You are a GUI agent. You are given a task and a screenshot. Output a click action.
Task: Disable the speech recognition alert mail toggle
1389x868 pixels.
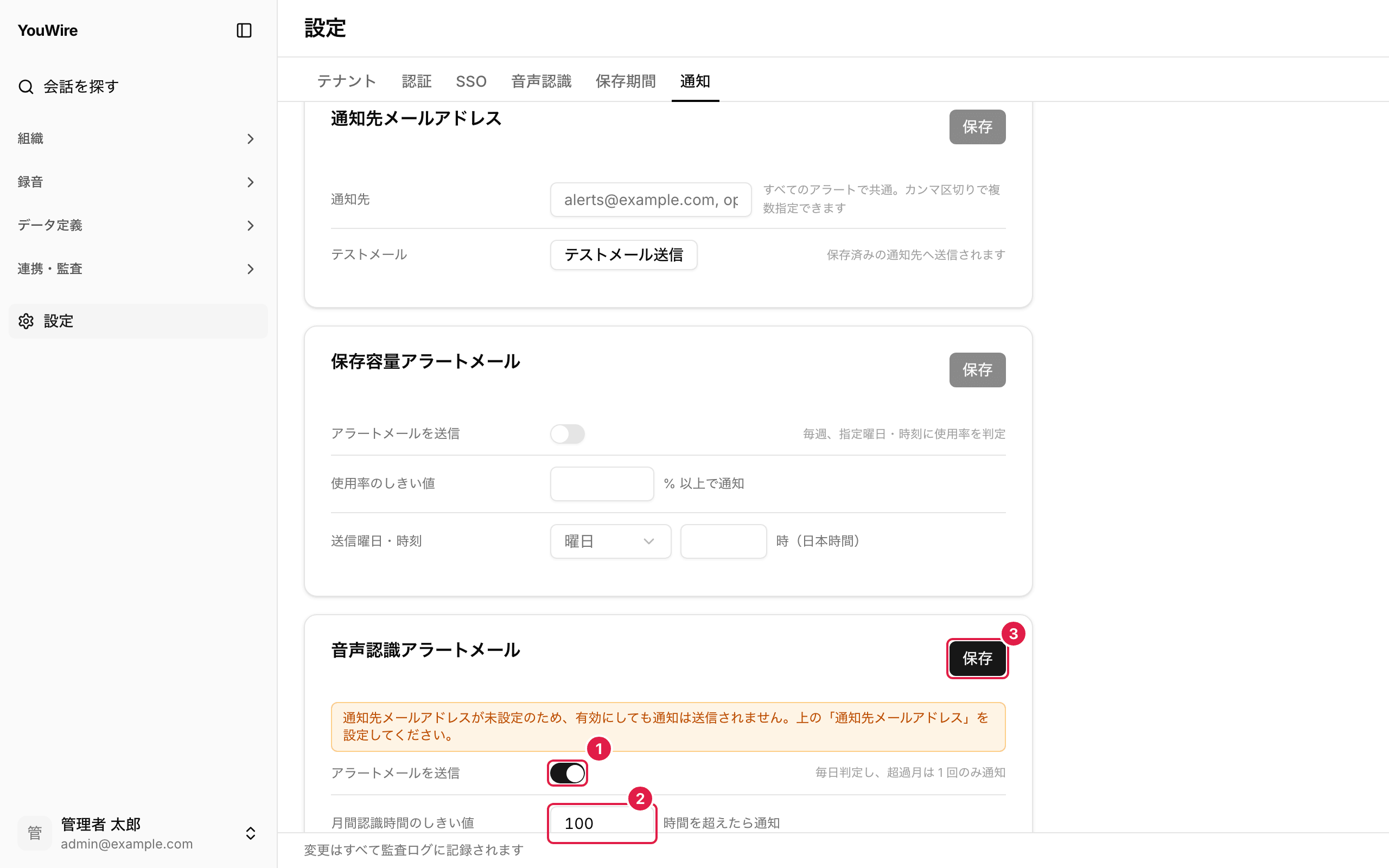(x=568, y=773)
